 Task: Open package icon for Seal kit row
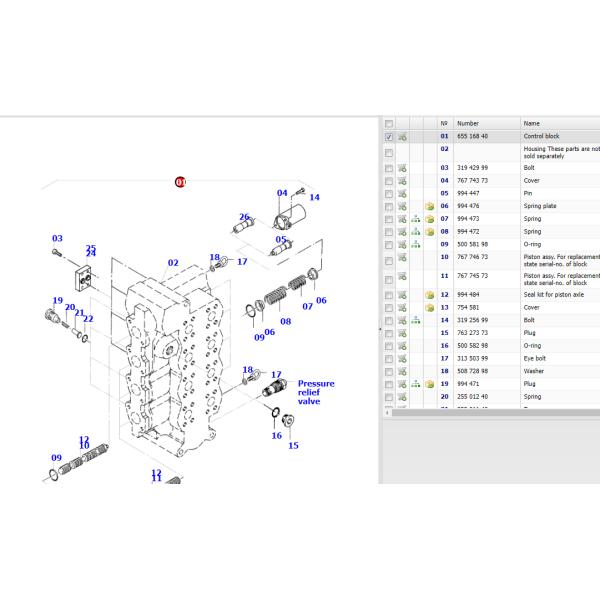tap(429, 295)
